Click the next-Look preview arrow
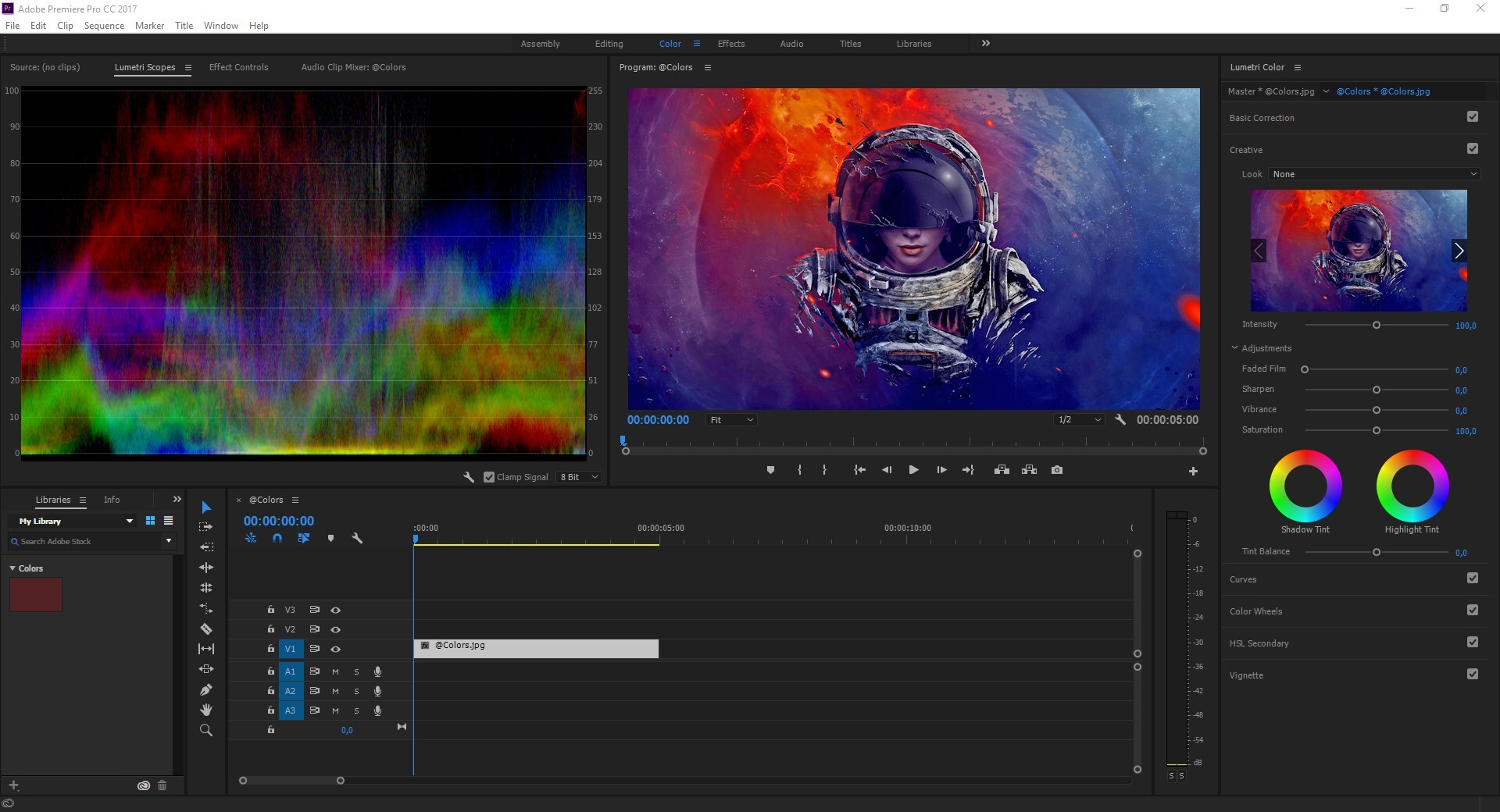 (x=1458, y=251)
